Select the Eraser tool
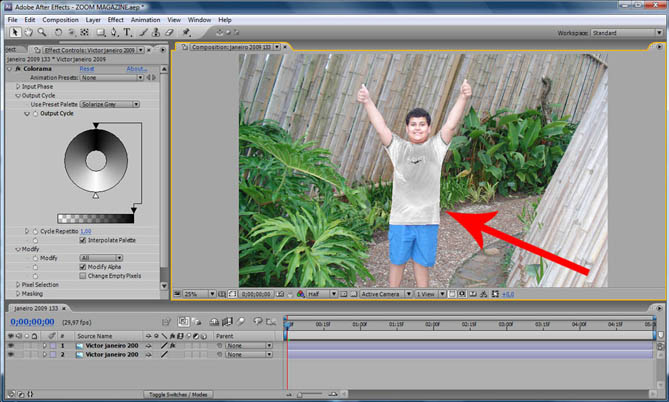 172,32
